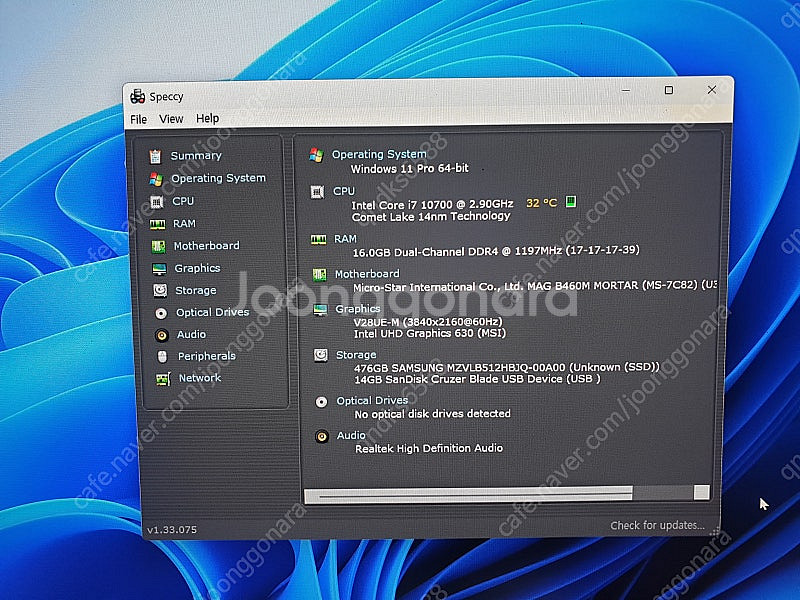Click the Storage drive icon in sidebar
This screenshot has height=600, width=800.
click(160, 290)
